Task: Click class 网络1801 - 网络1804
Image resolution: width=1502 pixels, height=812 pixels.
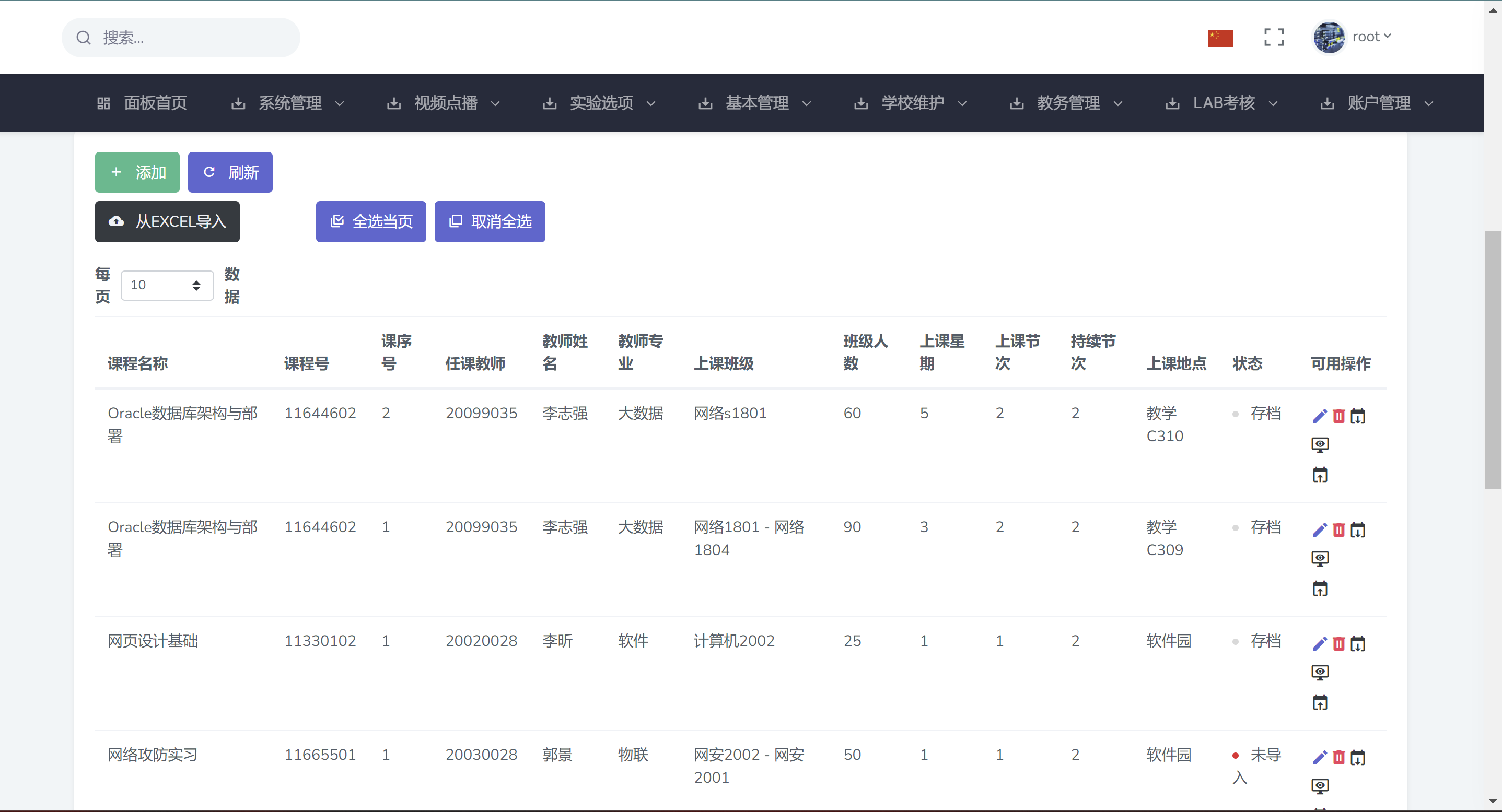Action: click(x=749, y=538)
